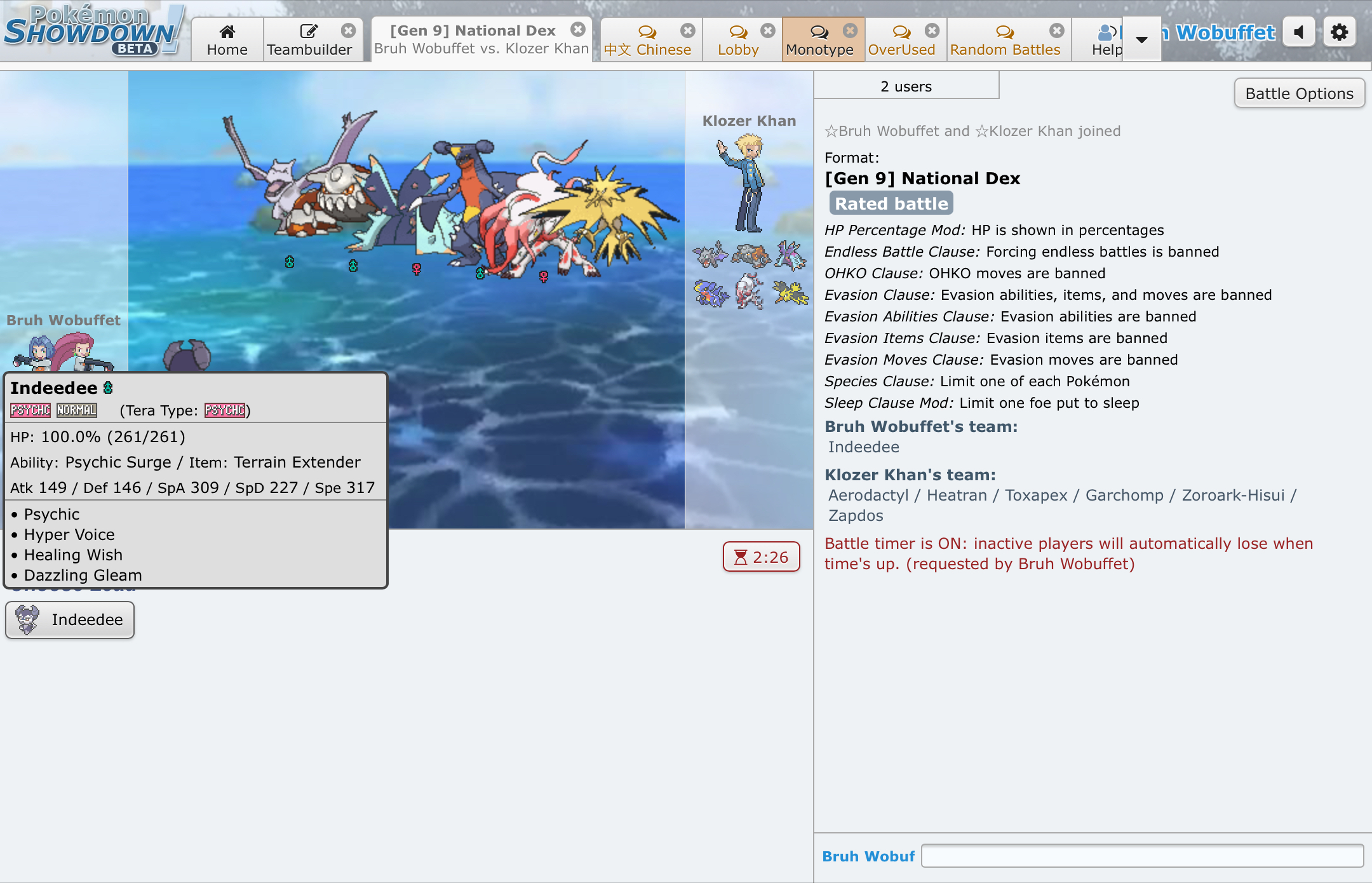The width and height of the screenshot is (1372, 883).
Task: Click the Klozer Khan trainer name label
Action: [x=749, y=121]
